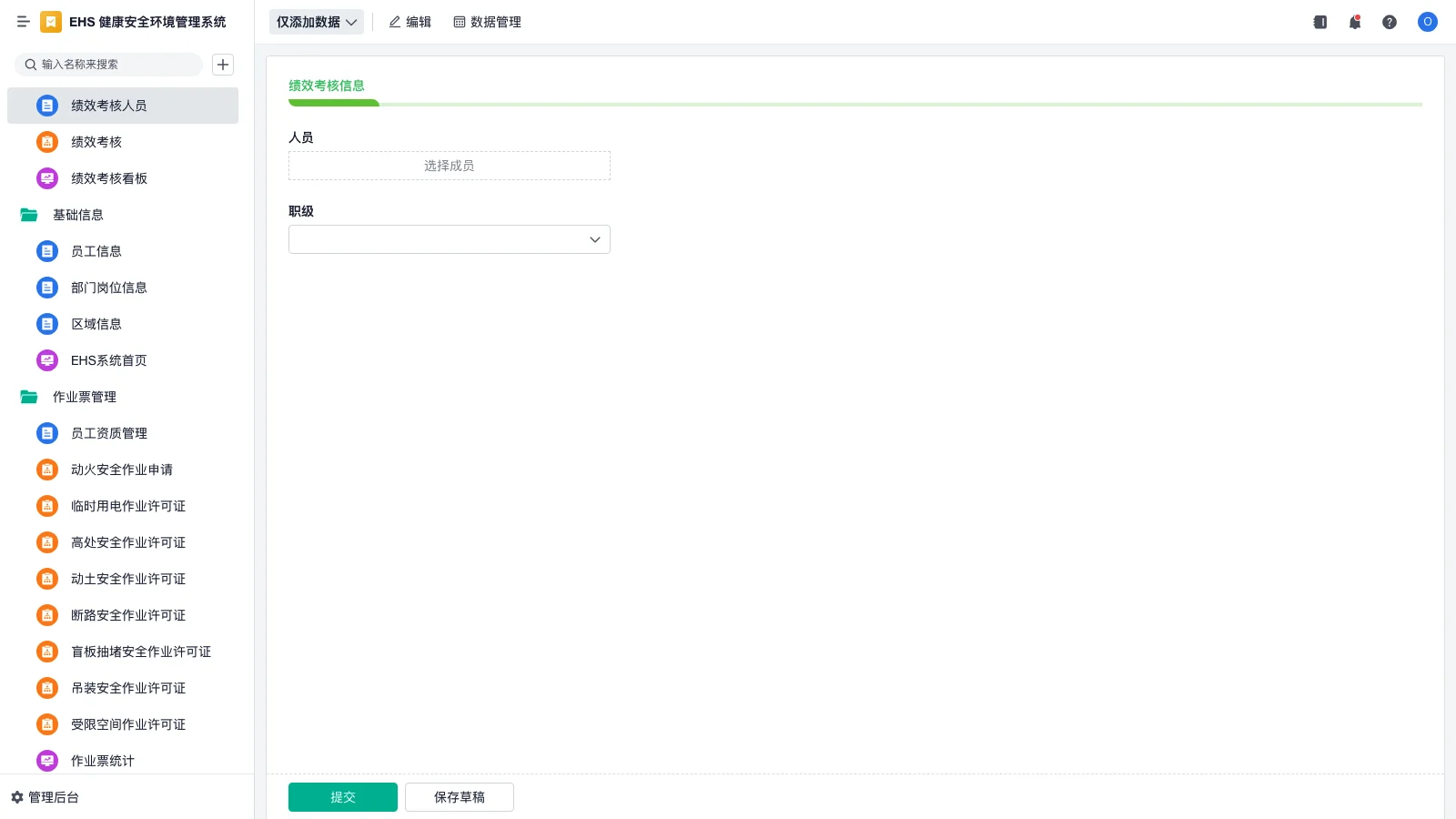Open 动火安全作业申请 form icon
The width and height of the screenshot is (1456, 819).
46,470
